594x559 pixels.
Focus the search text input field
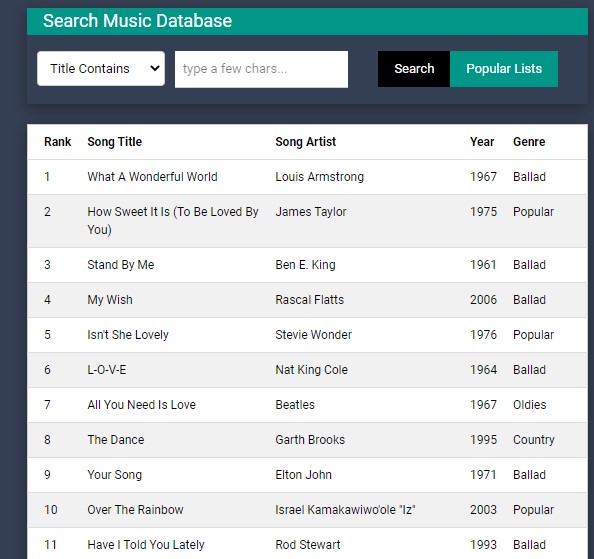261,69
